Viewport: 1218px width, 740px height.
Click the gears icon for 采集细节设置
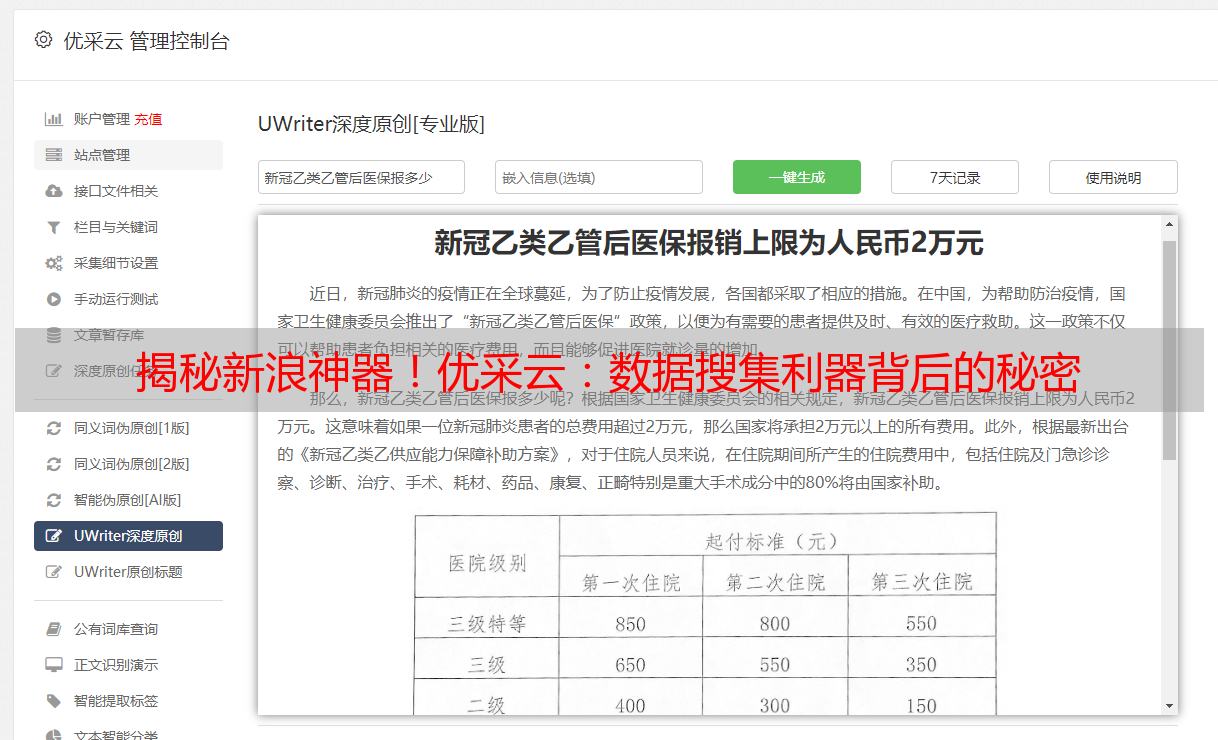(x=54, y=263)
